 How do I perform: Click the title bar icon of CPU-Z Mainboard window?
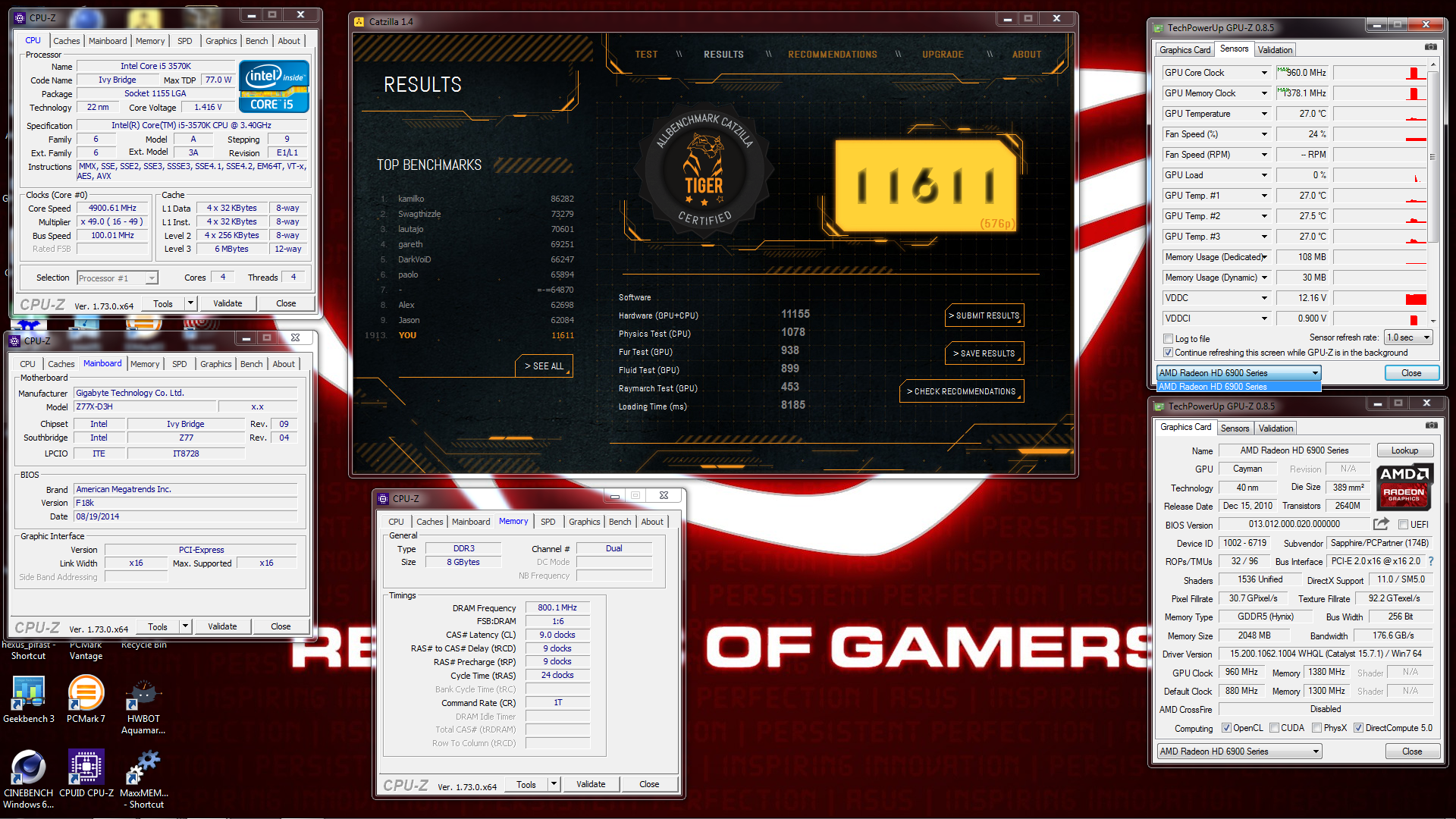pos(15,340)
